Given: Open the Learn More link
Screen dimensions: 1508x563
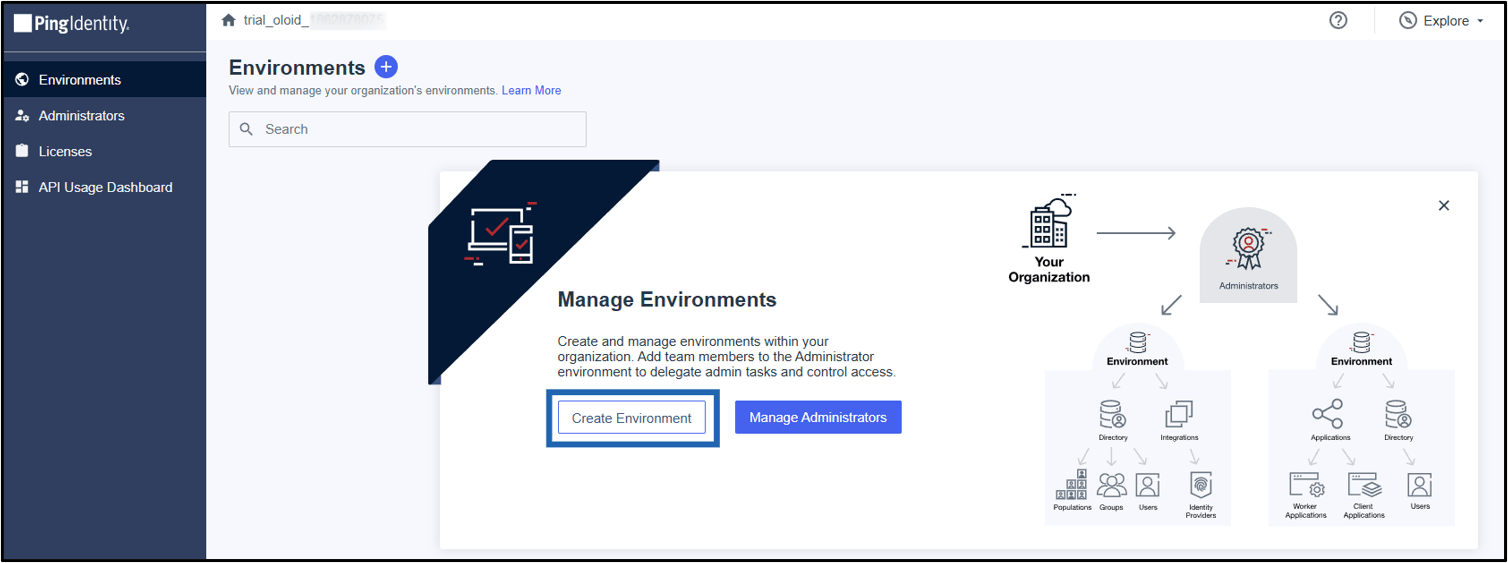Looking at the screenshot, I should coord(531,90).
